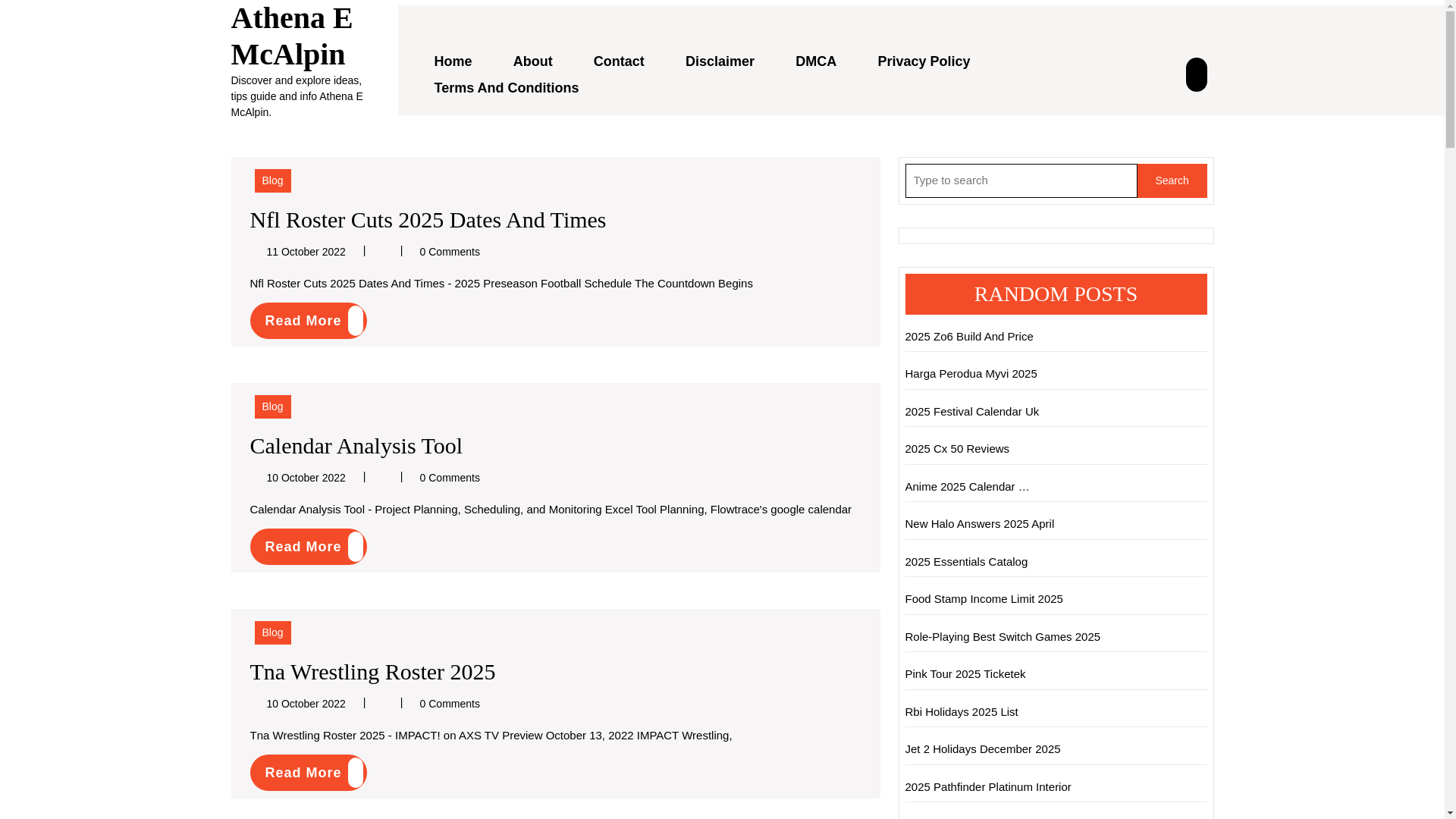Click the page vertical scrollbar
Image resolution: width=1456 pixels, height=819 pixels.
(1450, 409)
